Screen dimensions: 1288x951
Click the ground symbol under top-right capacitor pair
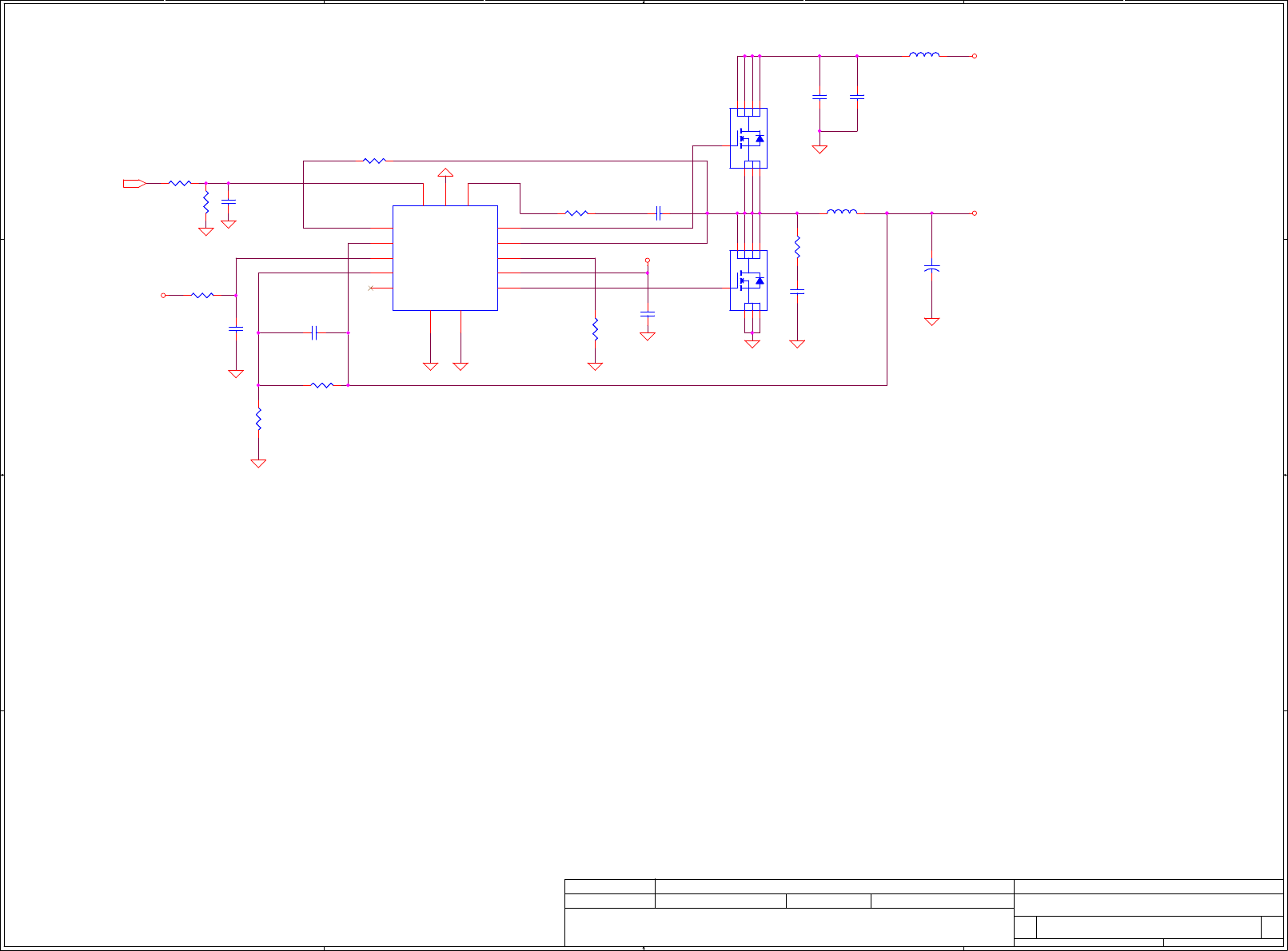click(x=819, y=149)
